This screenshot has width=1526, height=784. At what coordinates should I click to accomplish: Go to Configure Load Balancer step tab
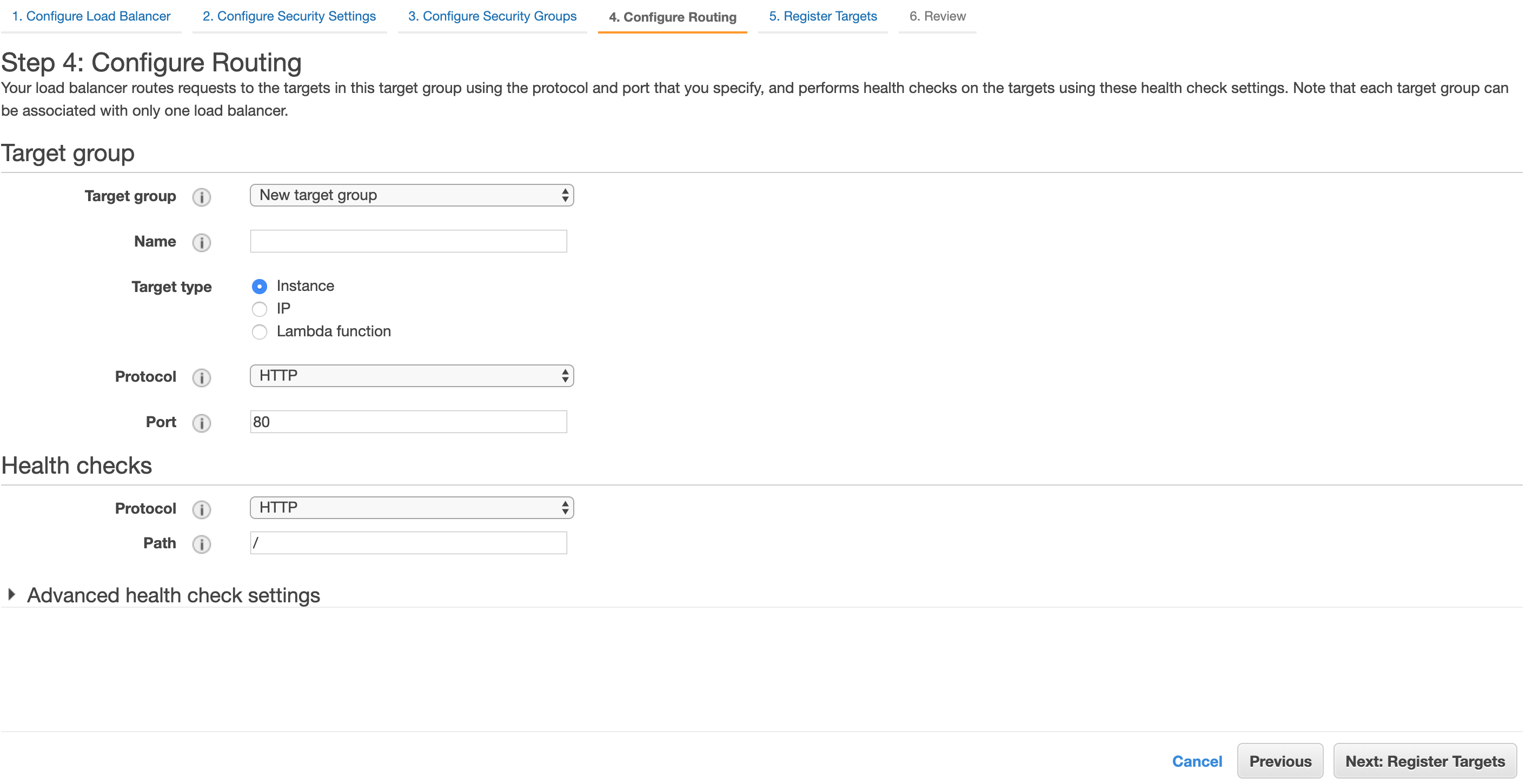coord(91,16)
